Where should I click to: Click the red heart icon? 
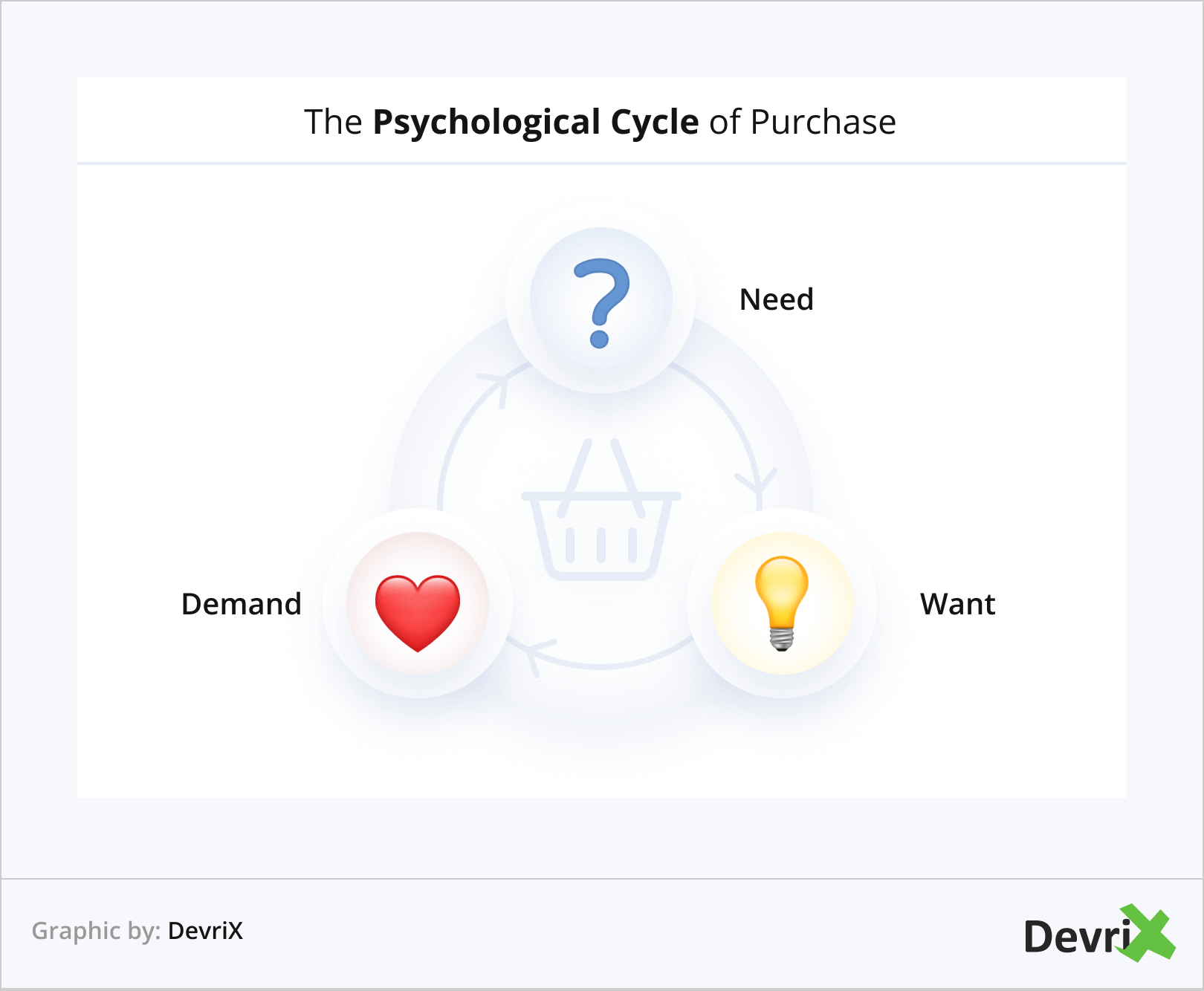coord(418,611)
